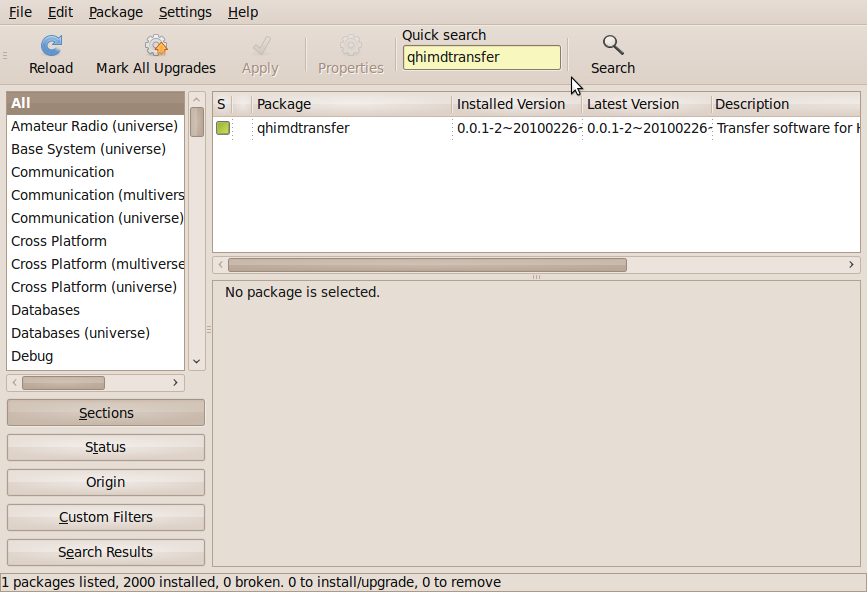Open the File menu
The height and width of the screenshot is (592, 867).
pyautogui.click(x=20, y=12)
